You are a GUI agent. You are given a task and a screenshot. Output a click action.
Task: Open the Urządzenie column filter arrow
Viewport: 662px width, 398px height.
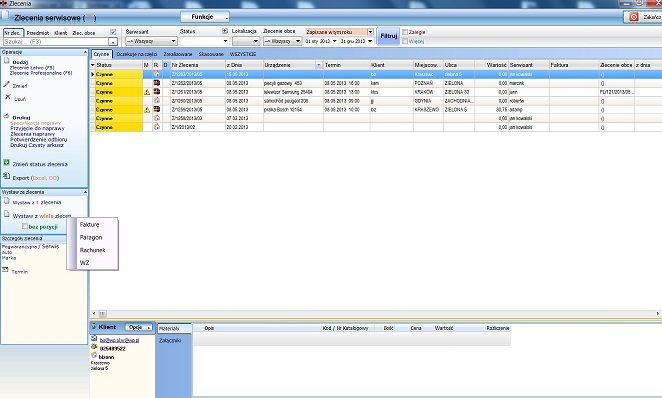(x=319, y=65)
